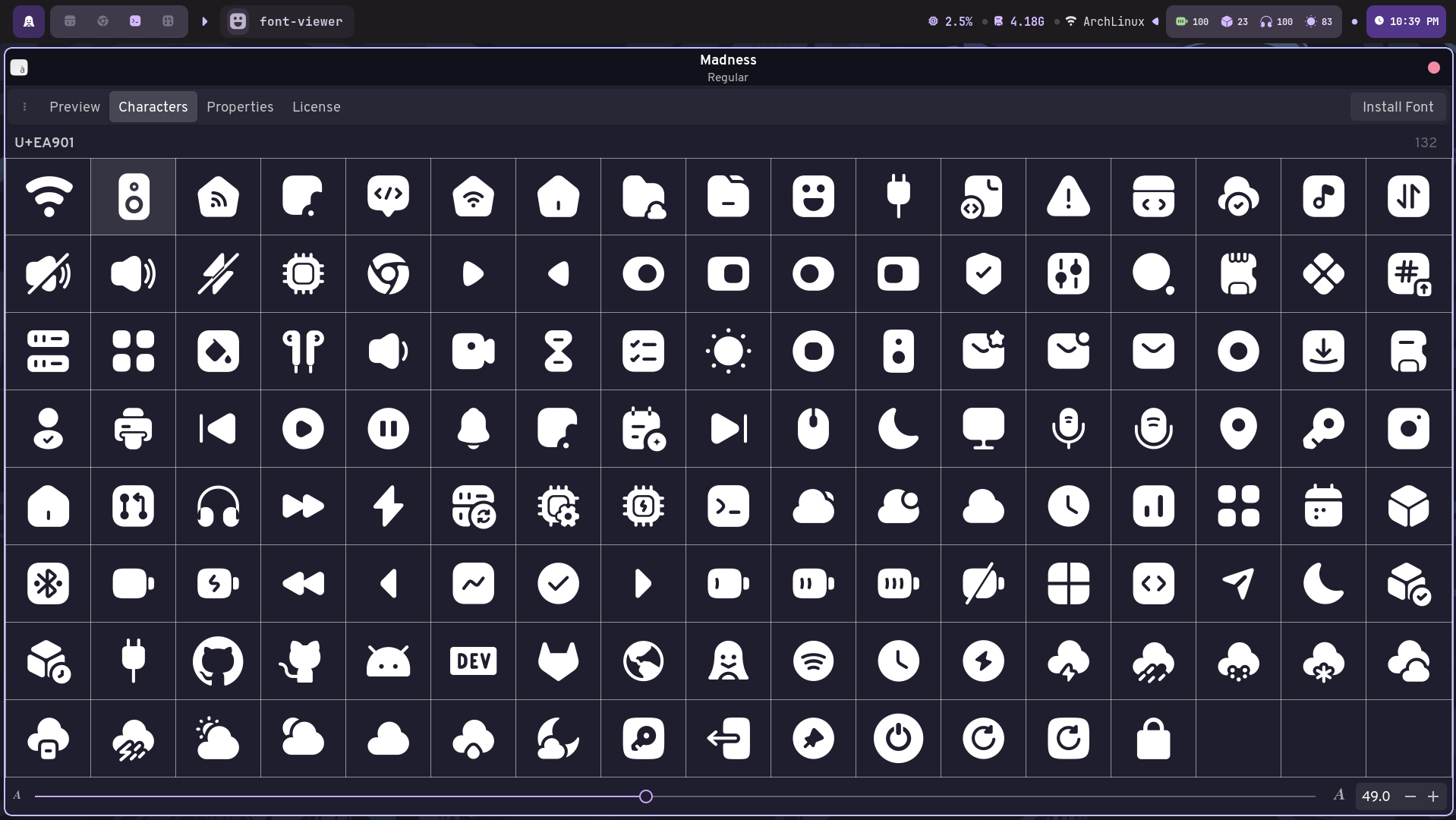This screenshot has width=1456, height=820.
Task: Select the muted speaker glyph
Action: (x=49, y=274)
